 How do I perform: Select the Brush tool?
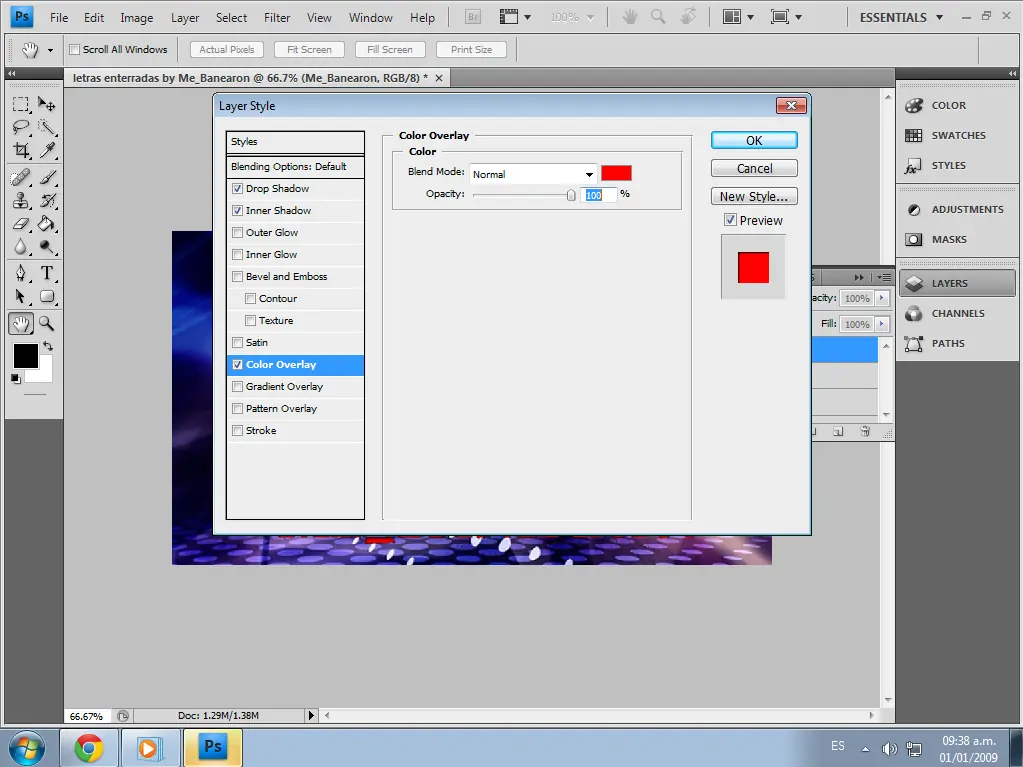46,177
